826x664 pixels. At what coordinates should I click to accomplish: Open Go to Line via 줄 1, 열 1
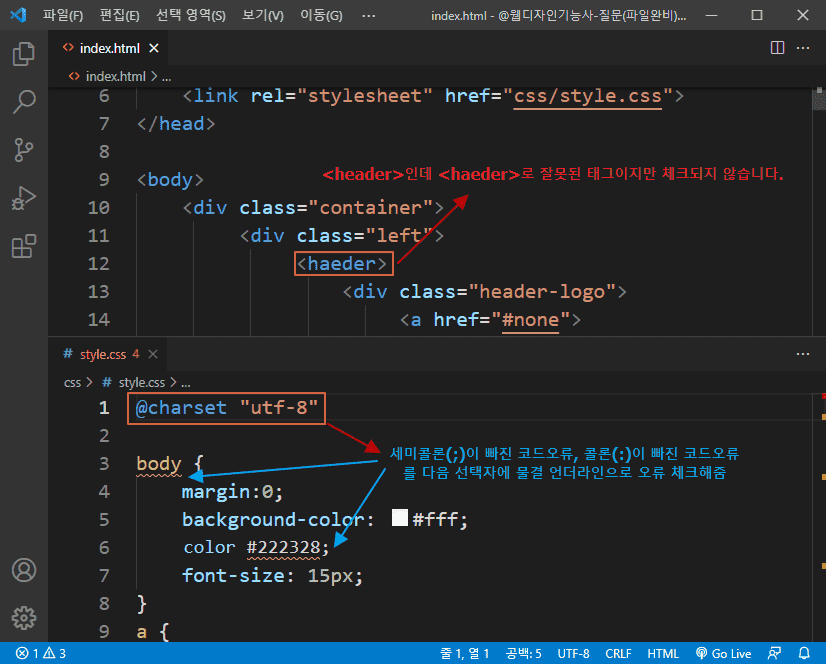tap(464, 653)
